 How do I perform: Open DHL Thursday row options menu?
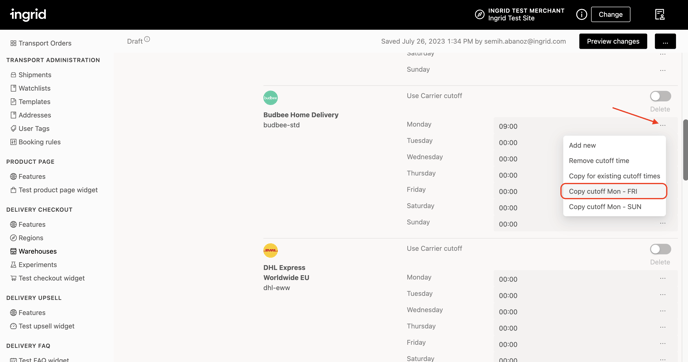click(663, 327)
